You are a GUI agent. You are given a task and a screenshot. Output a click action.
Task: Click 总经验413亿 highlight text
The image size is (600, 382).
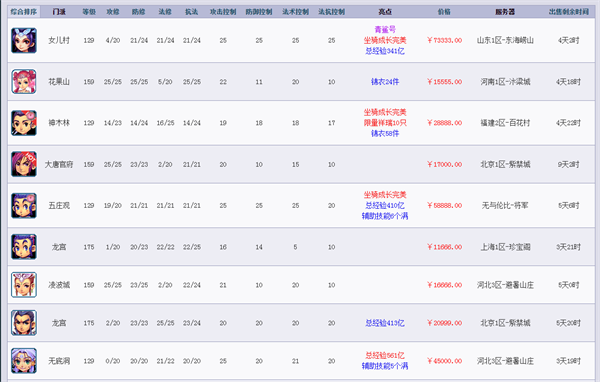[385, 323]
